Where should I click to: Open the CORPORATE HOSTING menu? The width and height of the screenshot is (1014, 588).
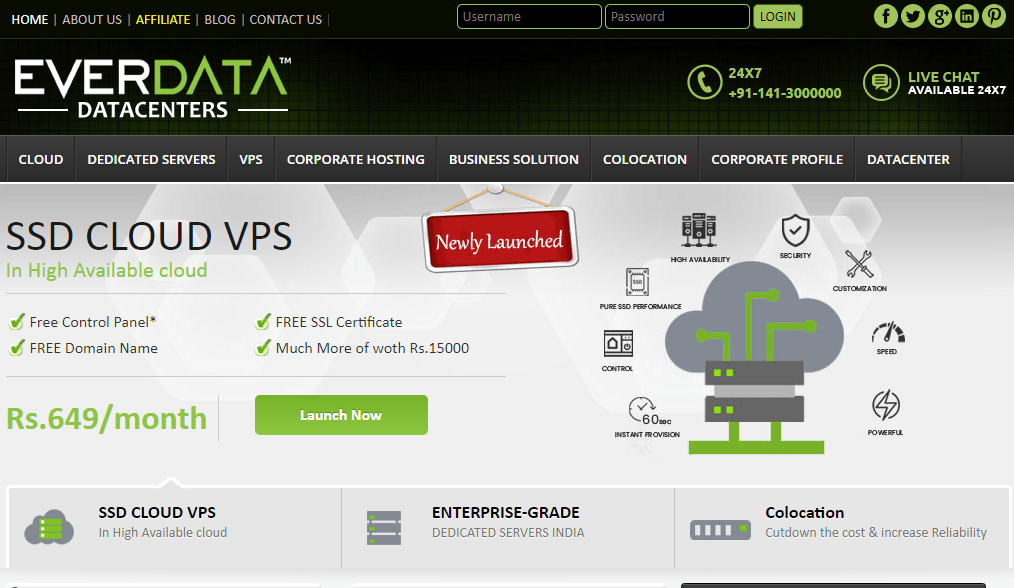[356, 159]
